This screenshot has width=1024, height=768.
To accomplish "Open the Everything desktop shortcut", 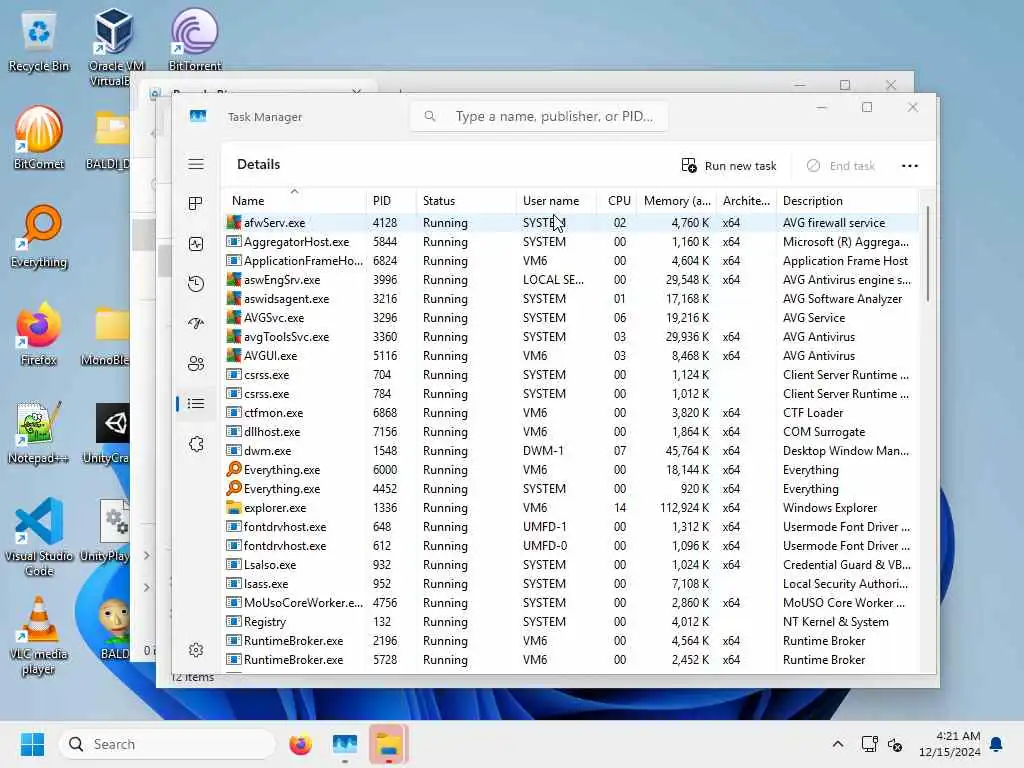I will (39, 236).
